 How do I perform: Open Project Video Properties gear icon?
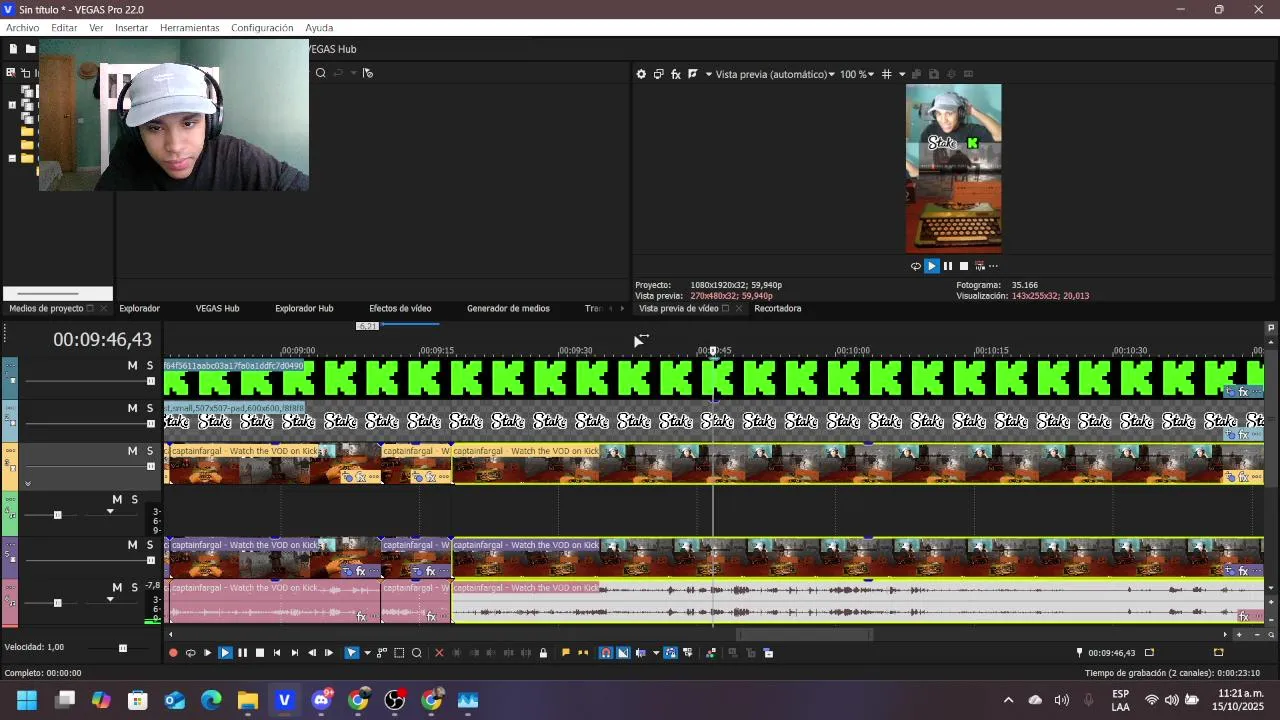641,74
